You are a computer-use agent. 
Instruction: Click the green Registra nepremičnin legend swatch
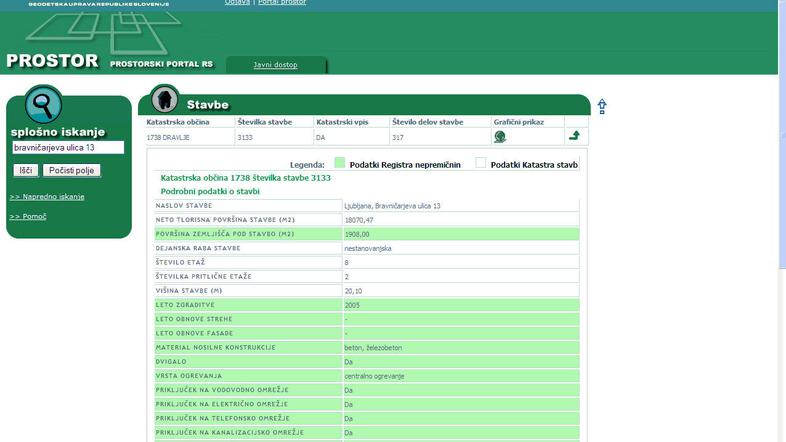pos(339,163)
